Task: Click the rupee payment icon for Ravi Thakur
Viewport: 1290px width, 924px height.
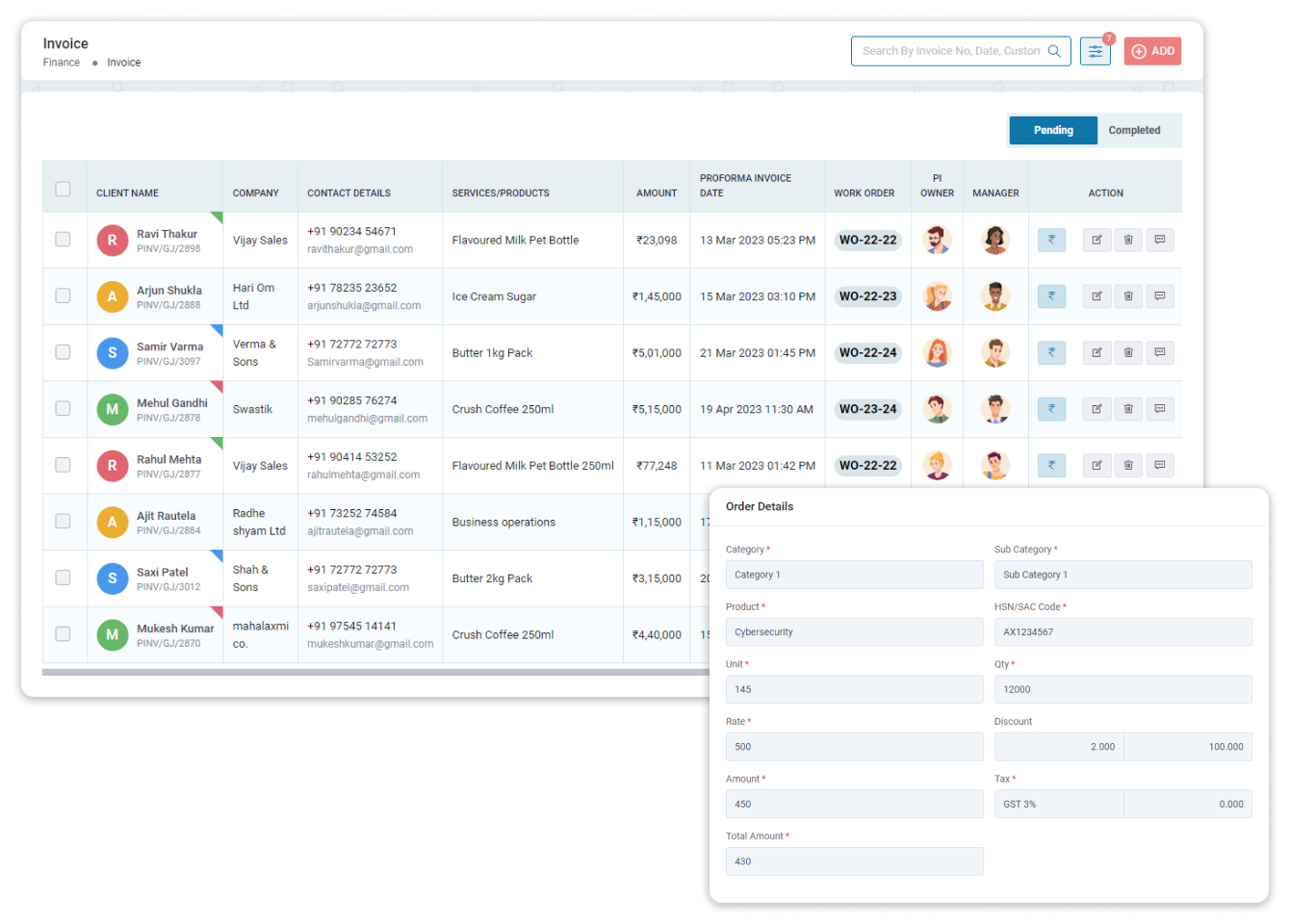Action: [x=1051, y=240]
